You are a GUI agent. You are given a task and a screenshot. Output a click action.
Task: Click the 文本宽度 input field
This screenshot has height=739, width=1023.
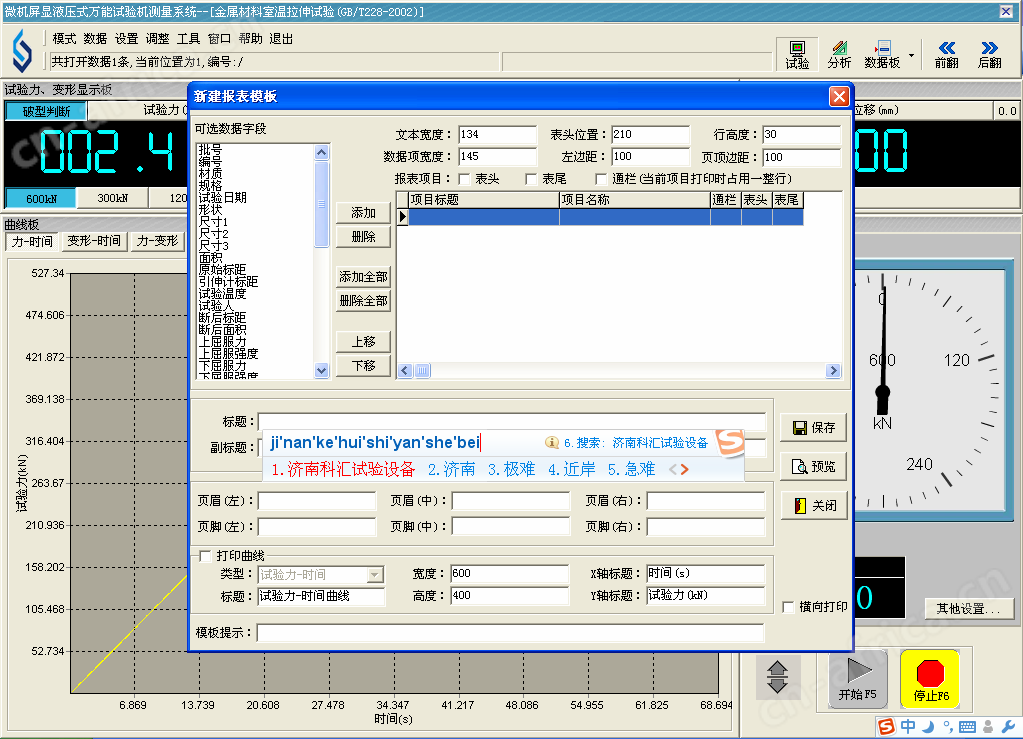497,135
